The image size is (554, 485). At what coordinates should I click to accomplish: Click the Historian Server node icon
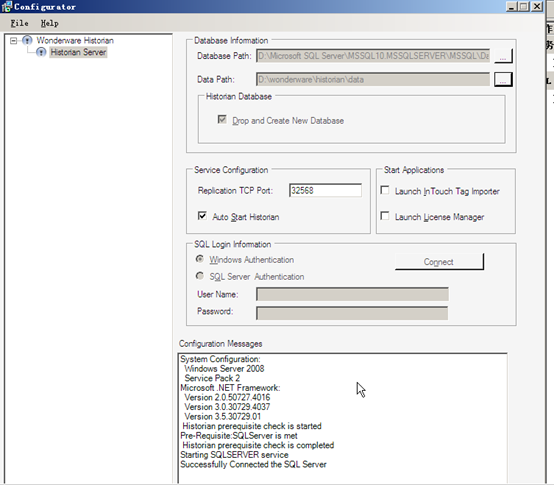tap(41, 52)
